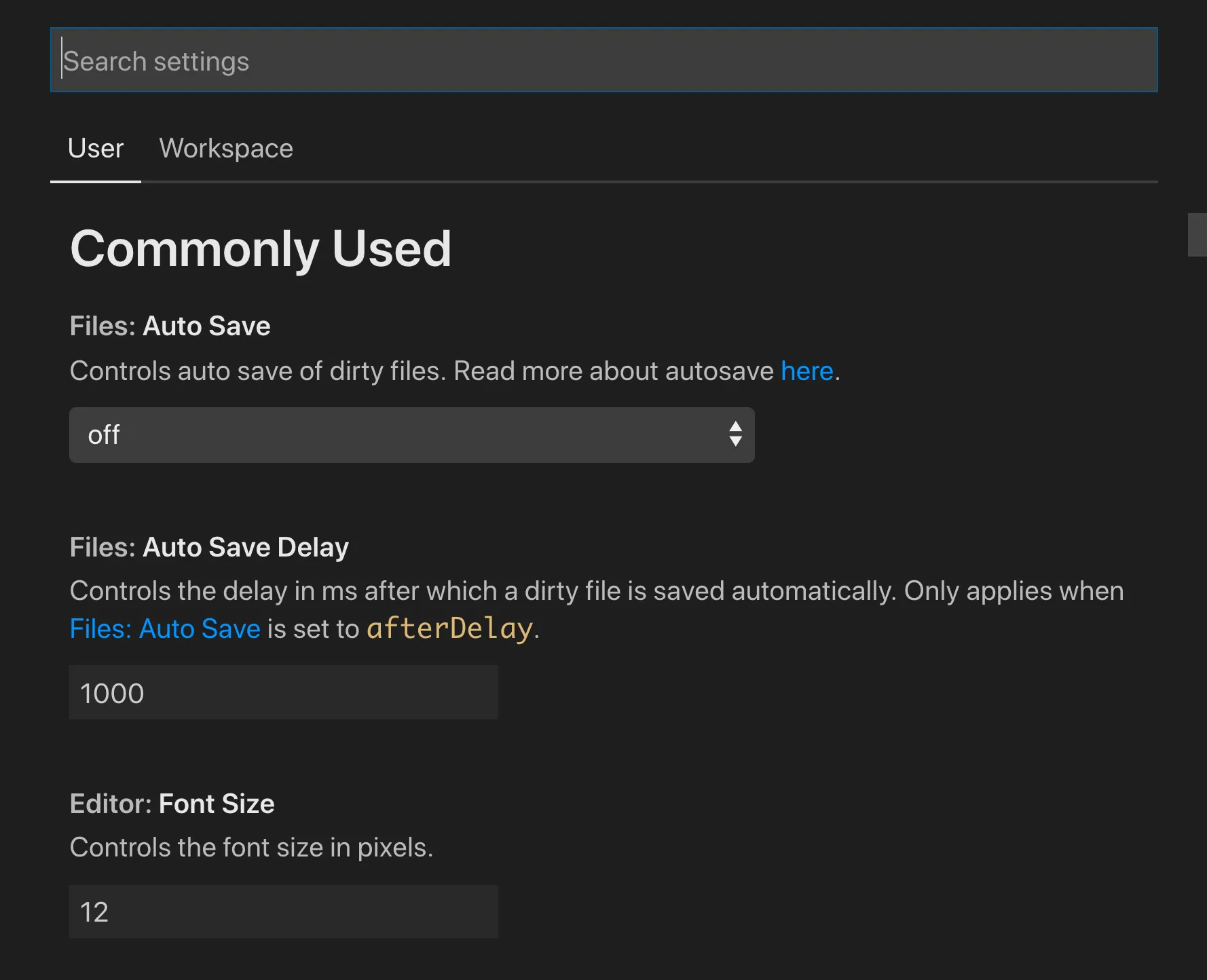This screenshot has height=980, width=1207.
Task: Select the 'Editor: Font Size' setting title
Action: 172,804
